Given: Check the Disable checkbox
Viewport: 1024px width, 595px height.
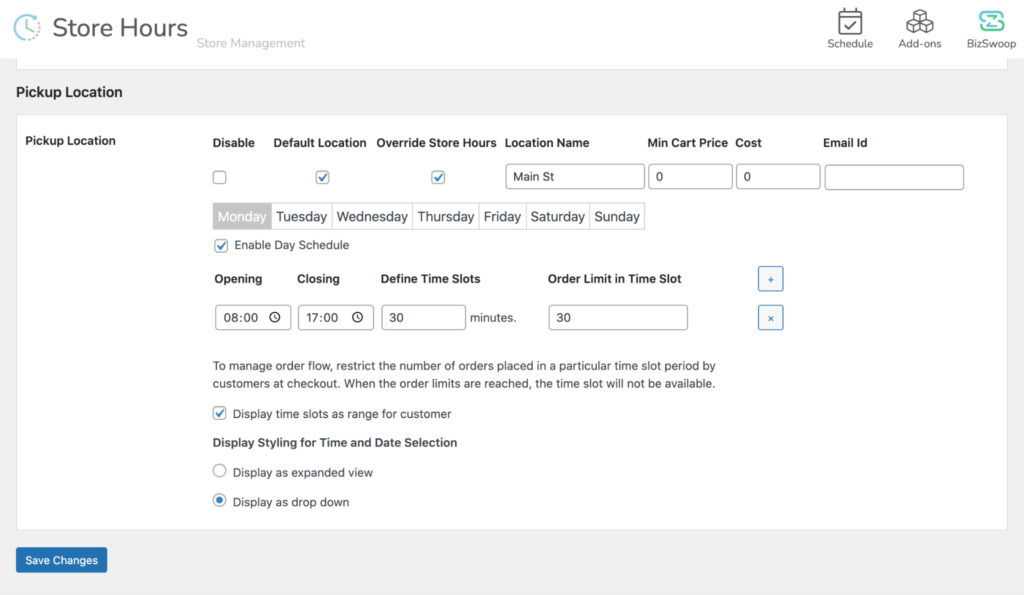Looking at the screenshot, I should (219, 176).
